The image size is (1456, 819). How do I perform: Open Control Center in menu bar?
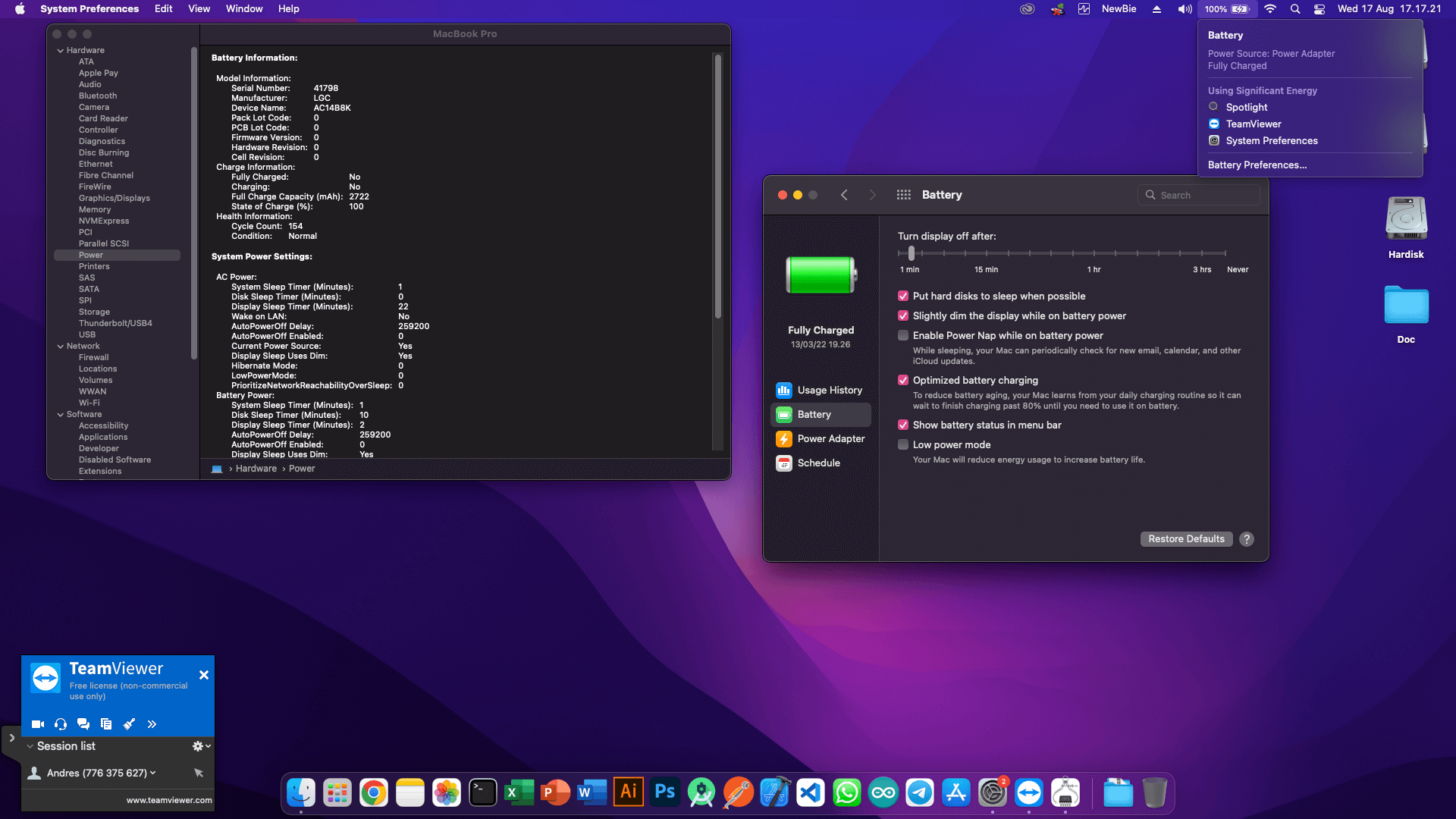point(1319,9)
